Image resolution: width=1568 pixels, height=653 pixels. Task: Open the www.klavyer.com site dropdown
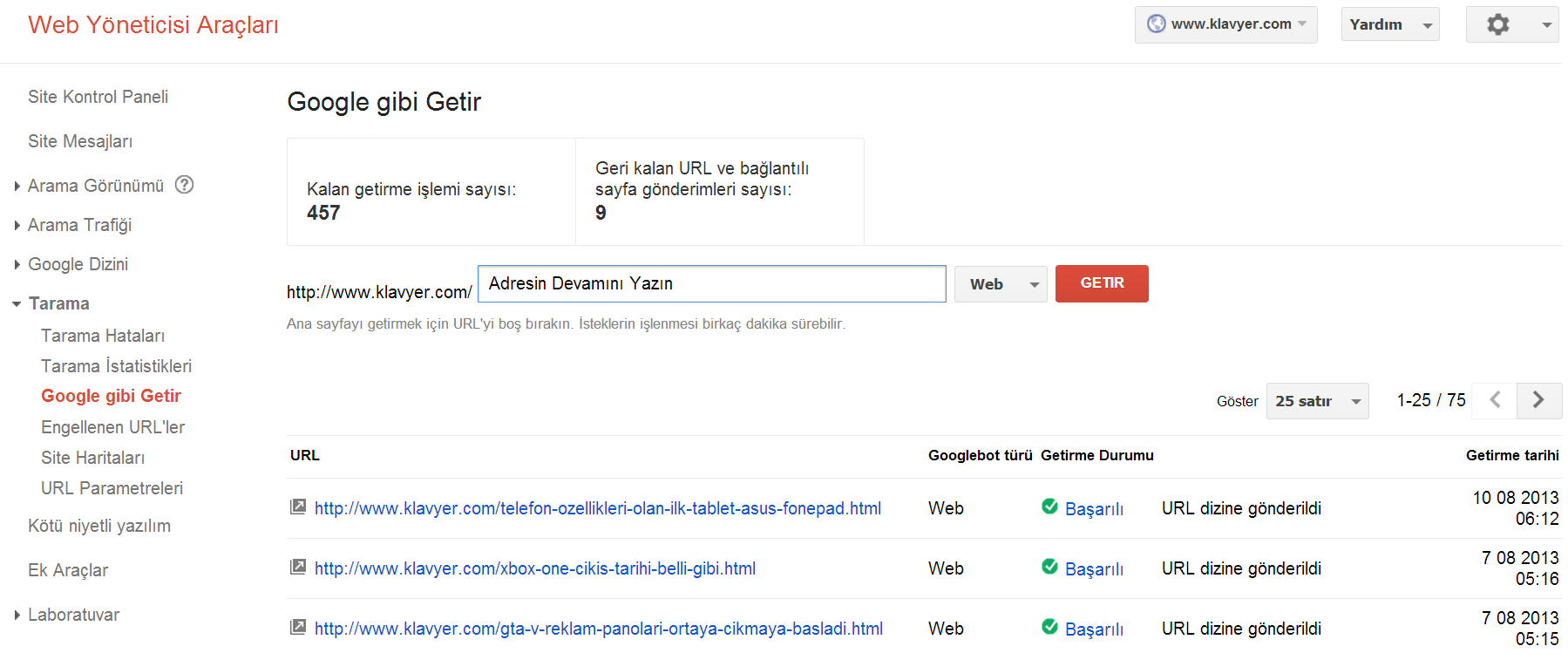click(x=1226, y=24)
